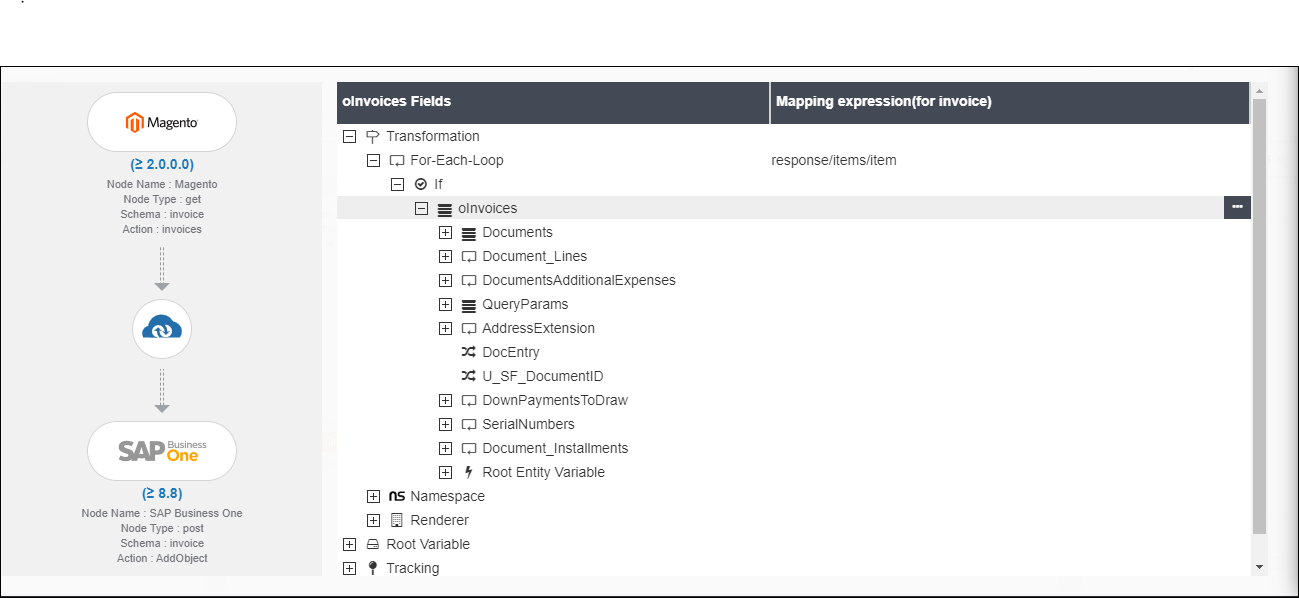Select the NS Namespace icon
This screenshot has height=598, width=1299.
[x=397, y=496]
